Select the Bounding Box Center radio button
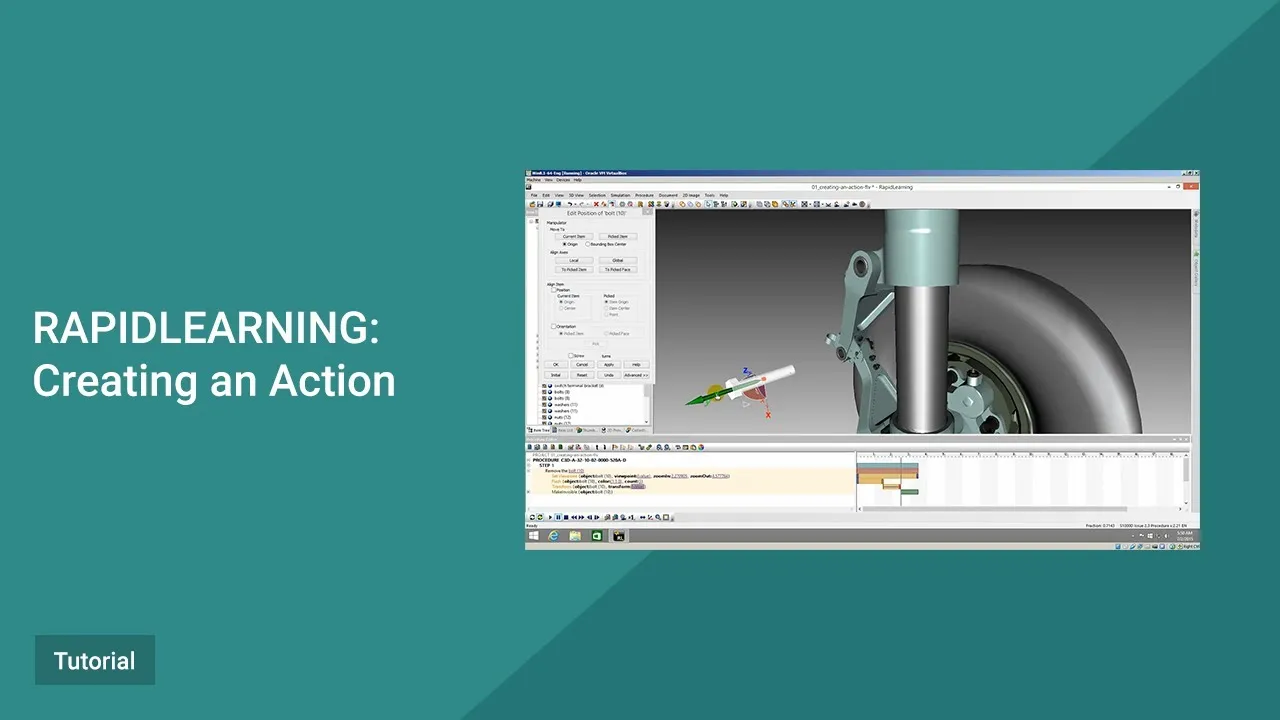Screen dimensions: 1280x720 (x=588, y=244)
